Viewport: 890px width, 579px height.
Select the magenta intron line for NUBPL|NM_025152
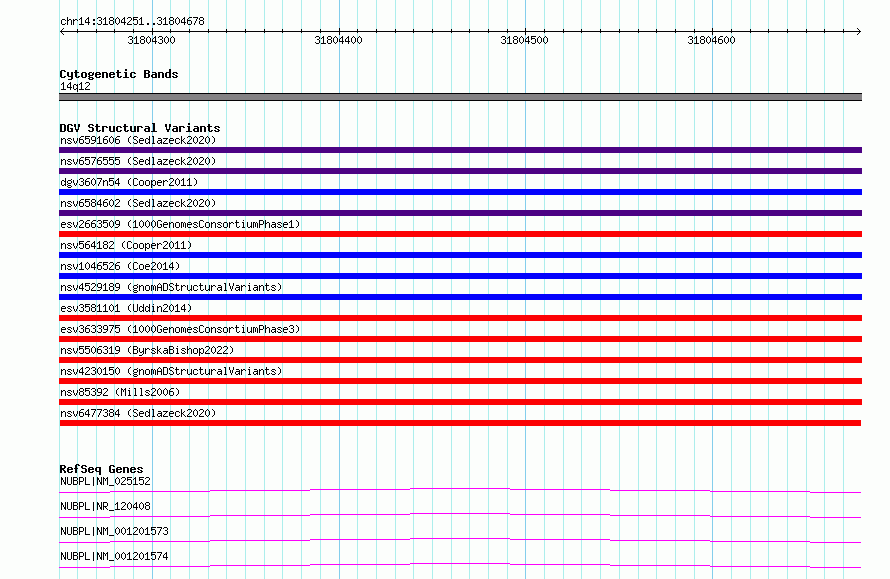460,490
